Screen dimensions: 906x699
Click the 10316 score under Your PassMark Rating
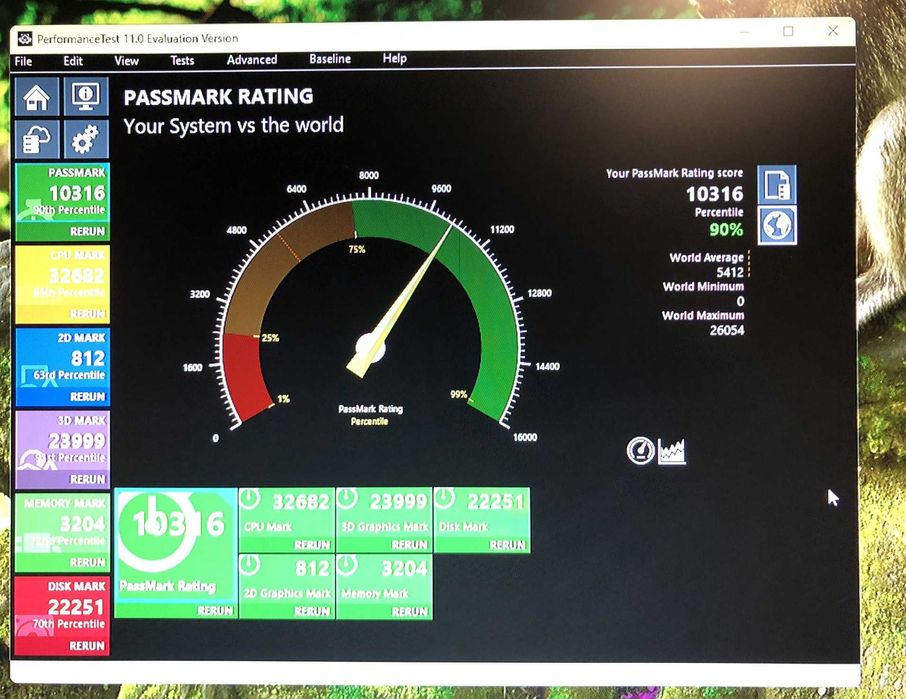[715, 194]
